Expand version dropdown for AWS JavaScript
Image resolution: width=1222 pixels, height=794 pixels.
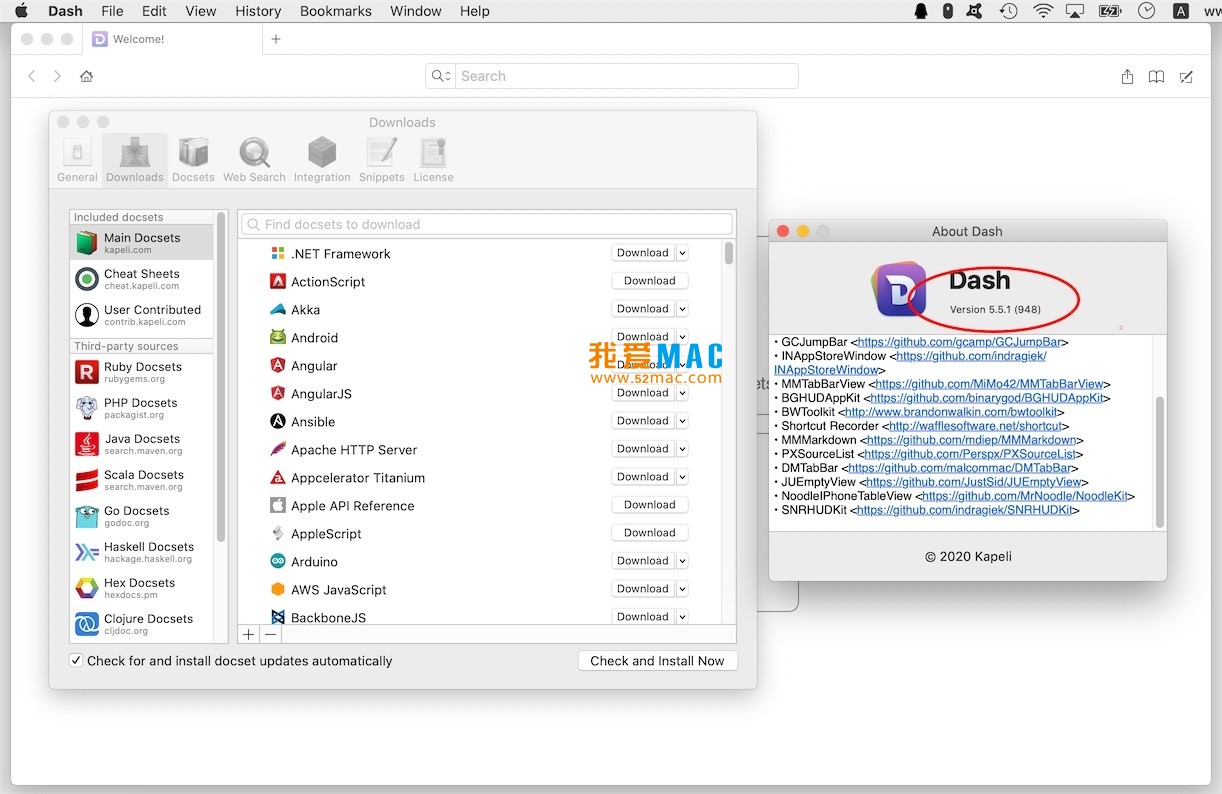click(x=682, y=589)
